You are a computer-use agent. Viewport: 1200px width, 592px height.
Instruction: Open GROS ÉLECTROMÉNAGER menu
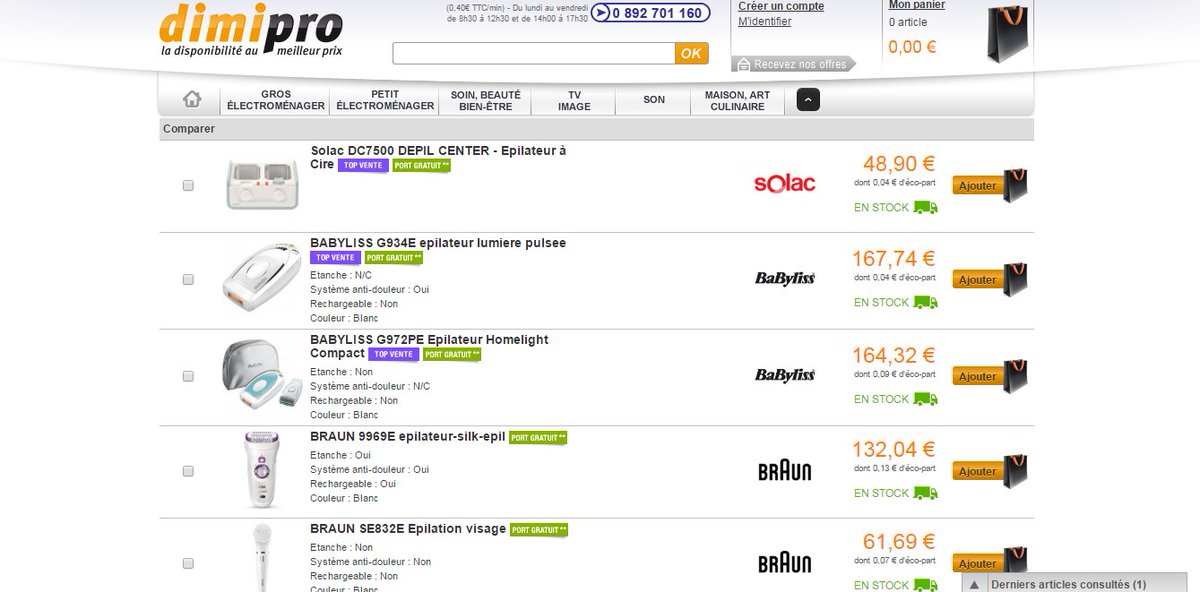pyautogui.click(x=276, y=100)
